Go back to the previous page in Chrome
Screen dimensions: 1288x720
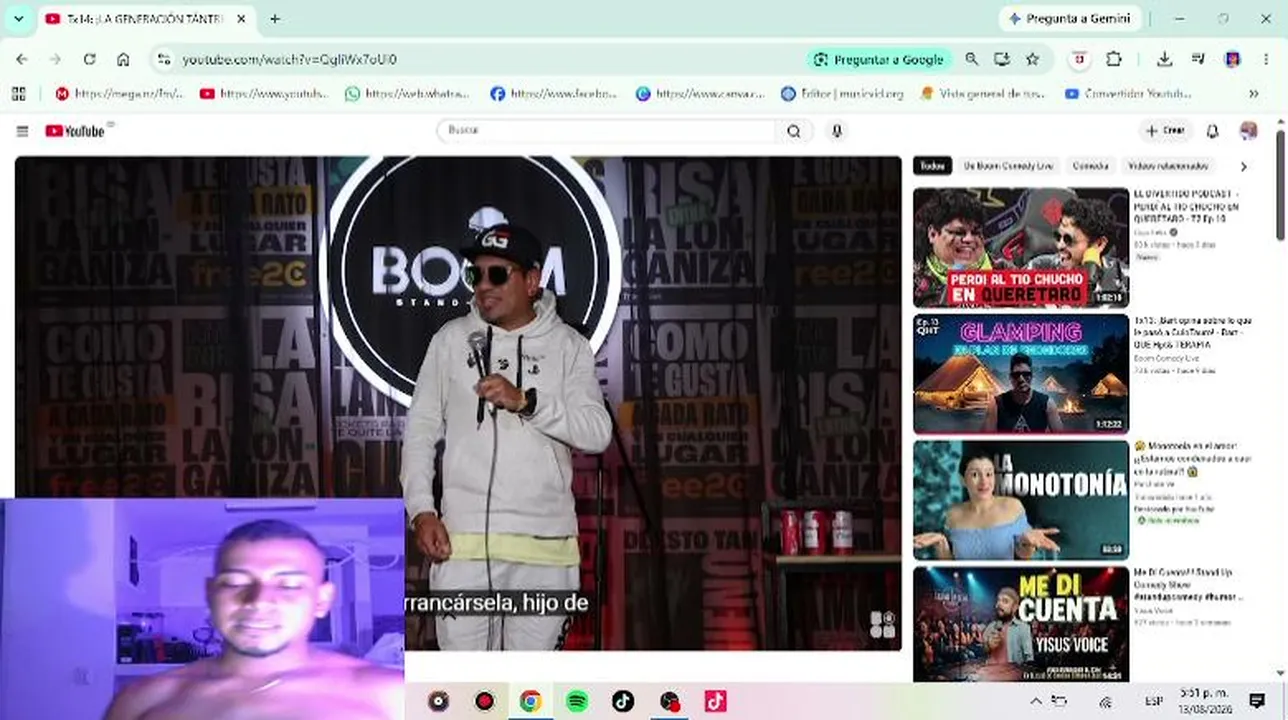(x=22, y=59)
